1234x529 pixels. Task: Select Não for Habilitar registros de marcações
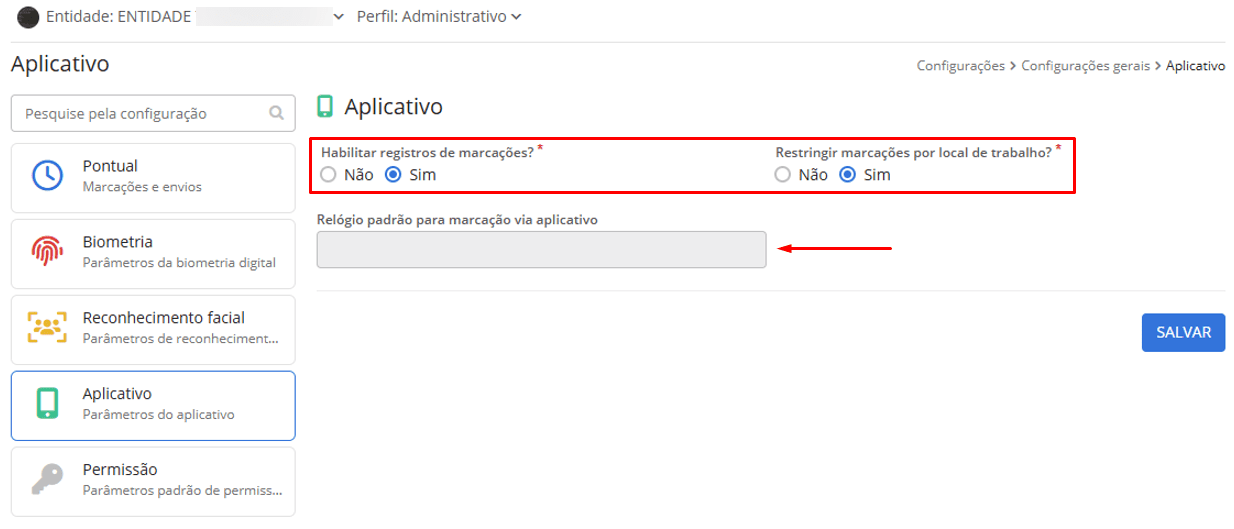[x=329, y=174]
